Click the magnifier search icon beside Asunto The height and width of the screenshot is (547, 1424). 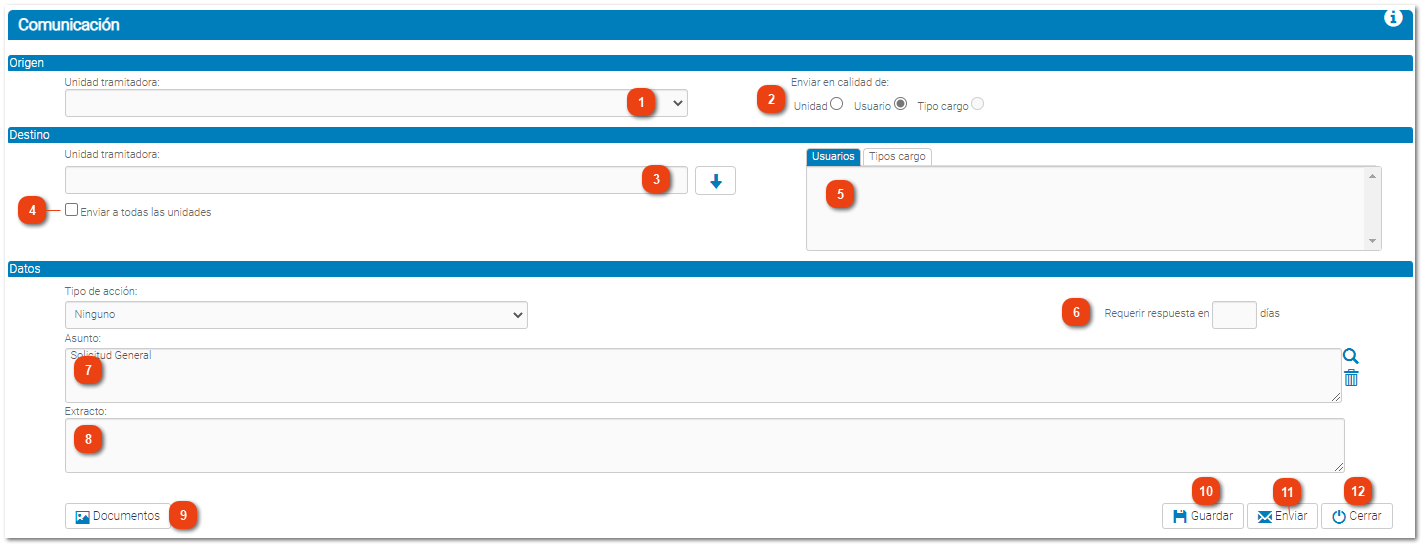pos(1351,356)
